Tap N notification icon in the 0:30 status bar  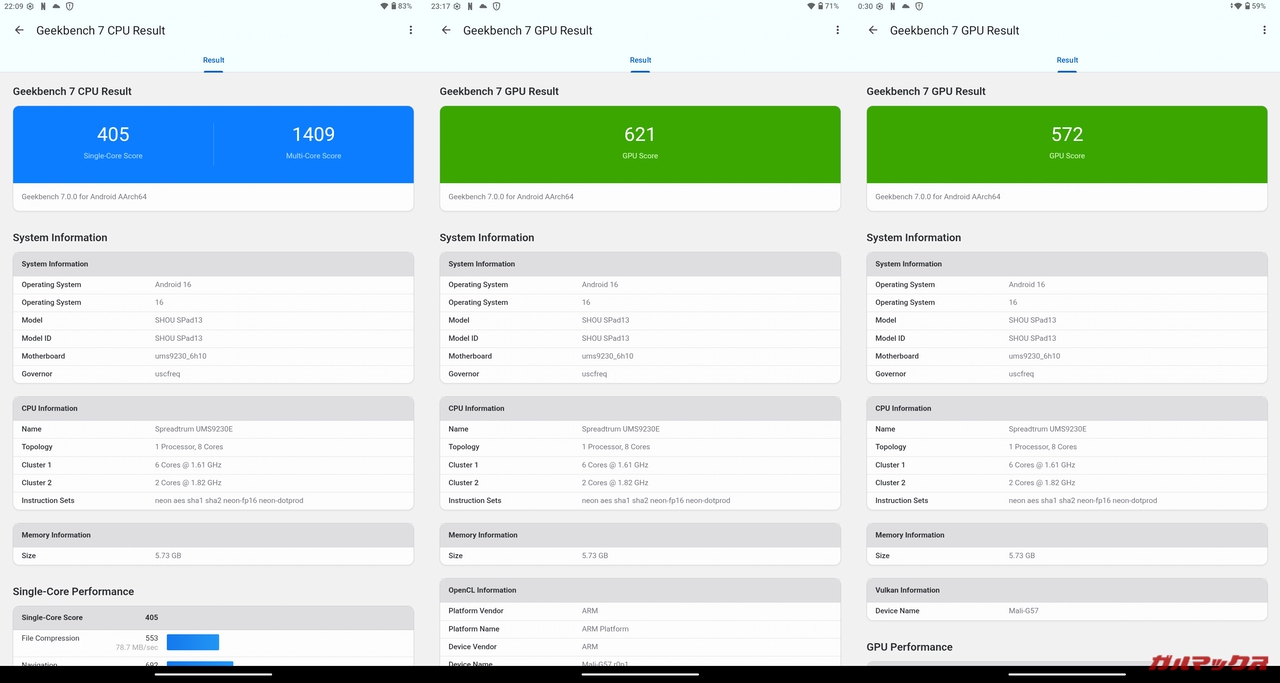[x=894, y=6]
